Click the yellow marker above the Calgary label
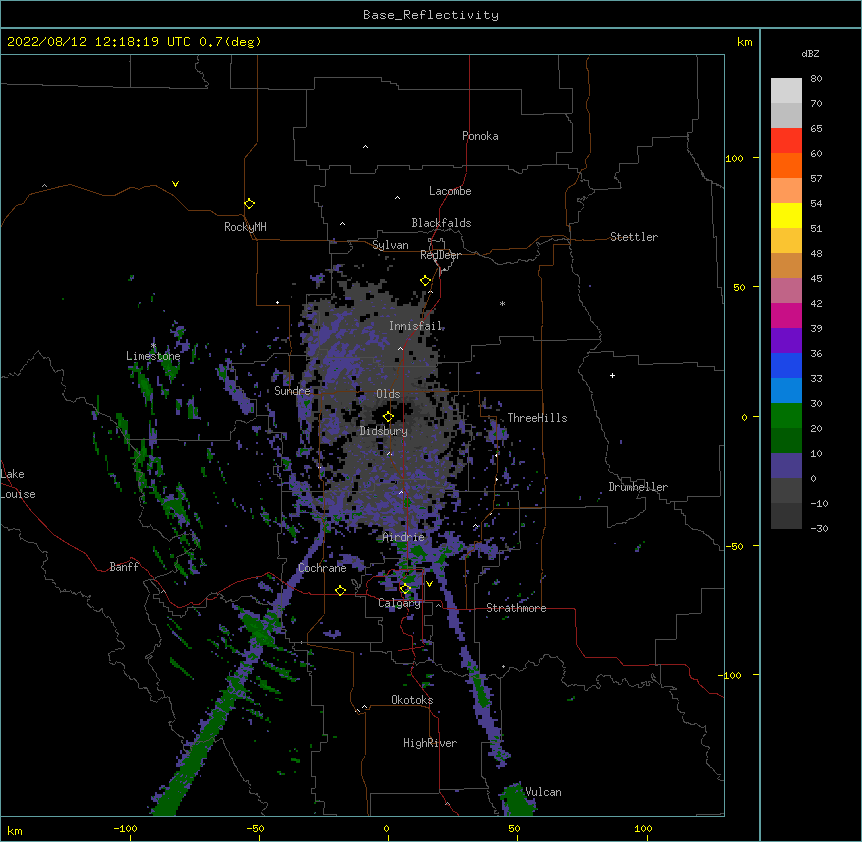 pyautogui.click(x=405, y=589)
